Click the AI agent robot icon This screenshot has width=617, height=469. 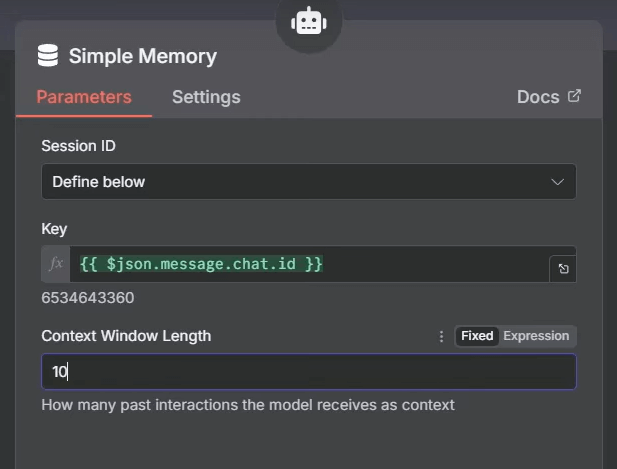[x=309, y=21]
